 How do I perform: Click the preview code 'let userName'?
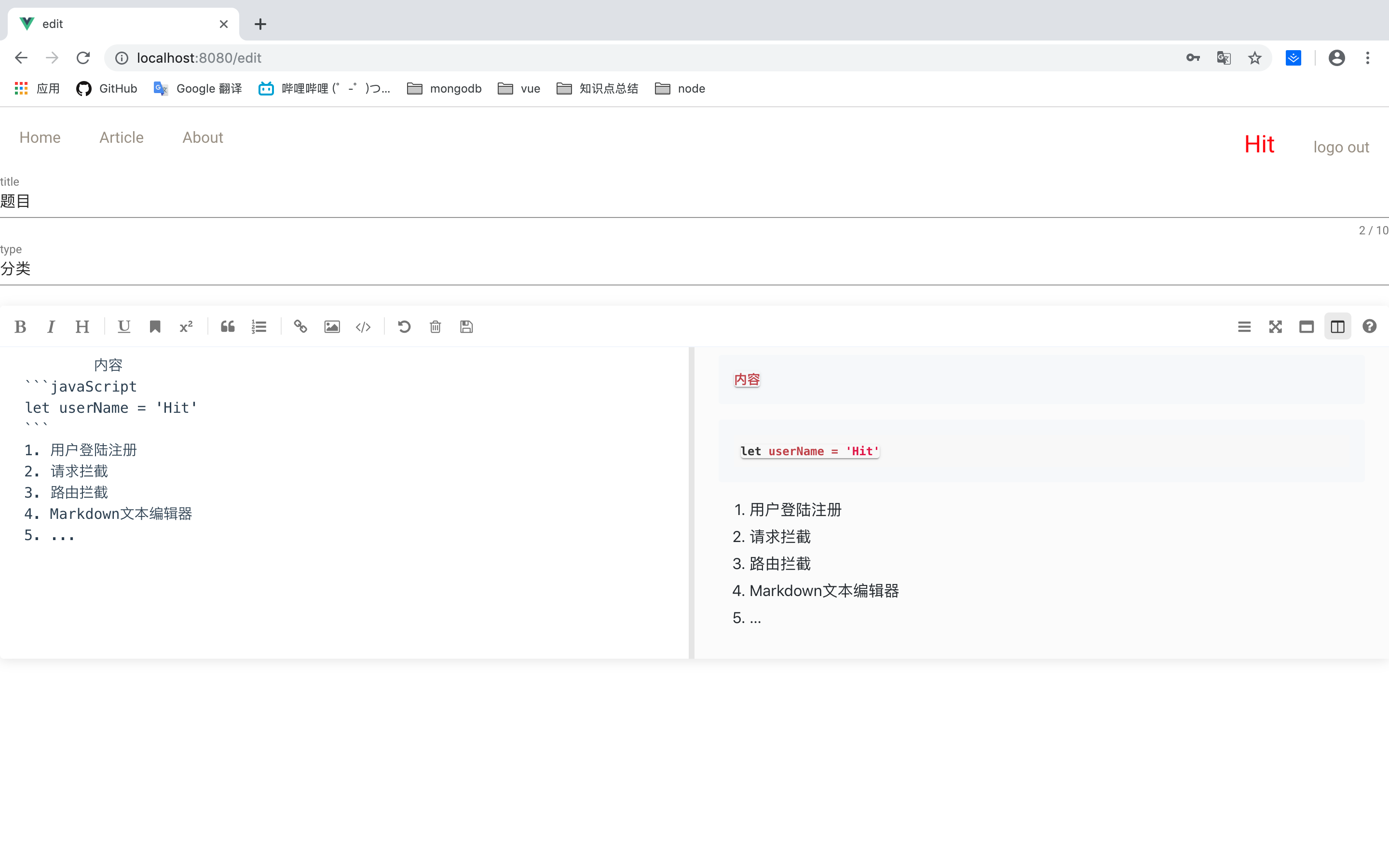pyautogui.click(x=810, y=451)
